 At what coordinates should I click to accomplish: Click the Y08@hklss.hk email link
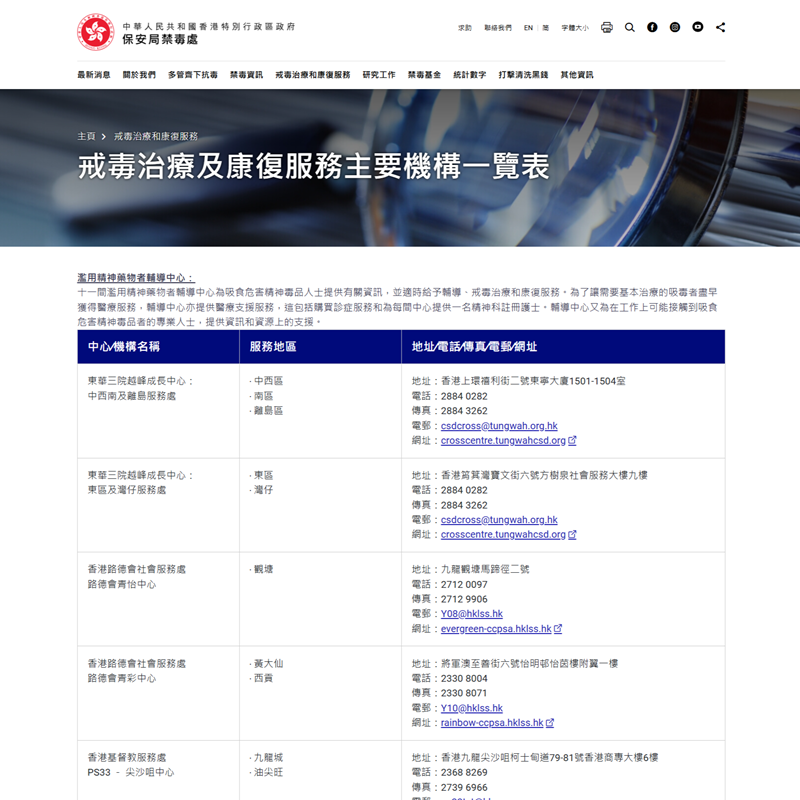(x=471, y=614)
